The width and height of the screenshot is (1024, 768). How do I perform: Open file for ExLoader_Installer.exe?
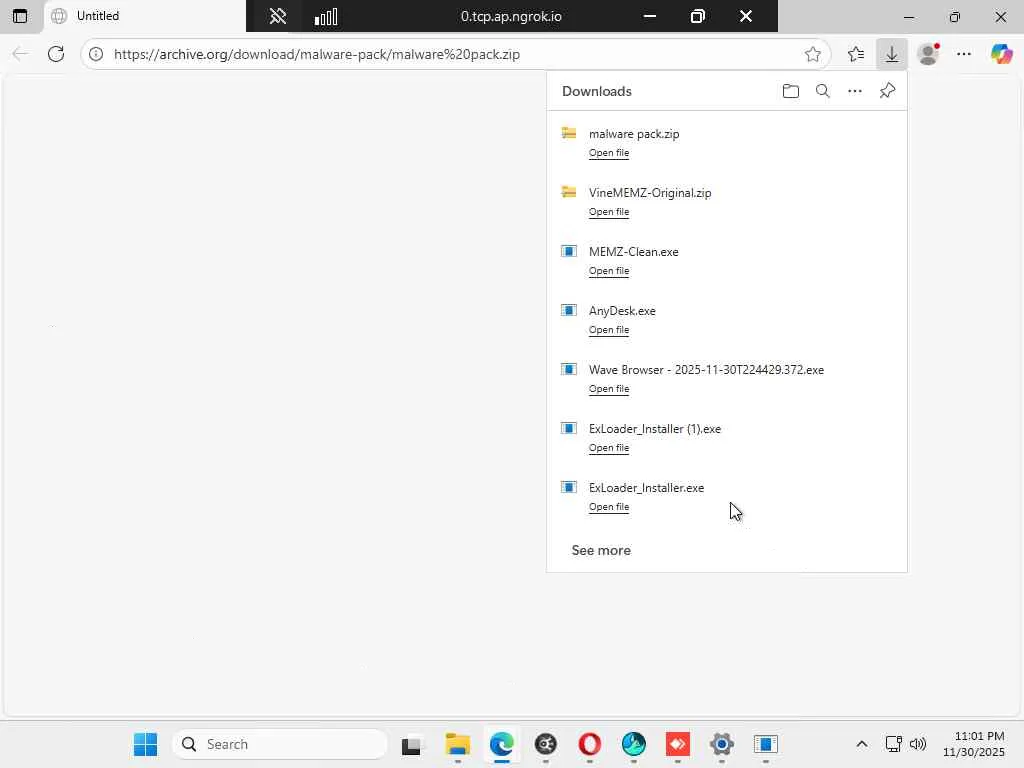click(x=609, y=507)
